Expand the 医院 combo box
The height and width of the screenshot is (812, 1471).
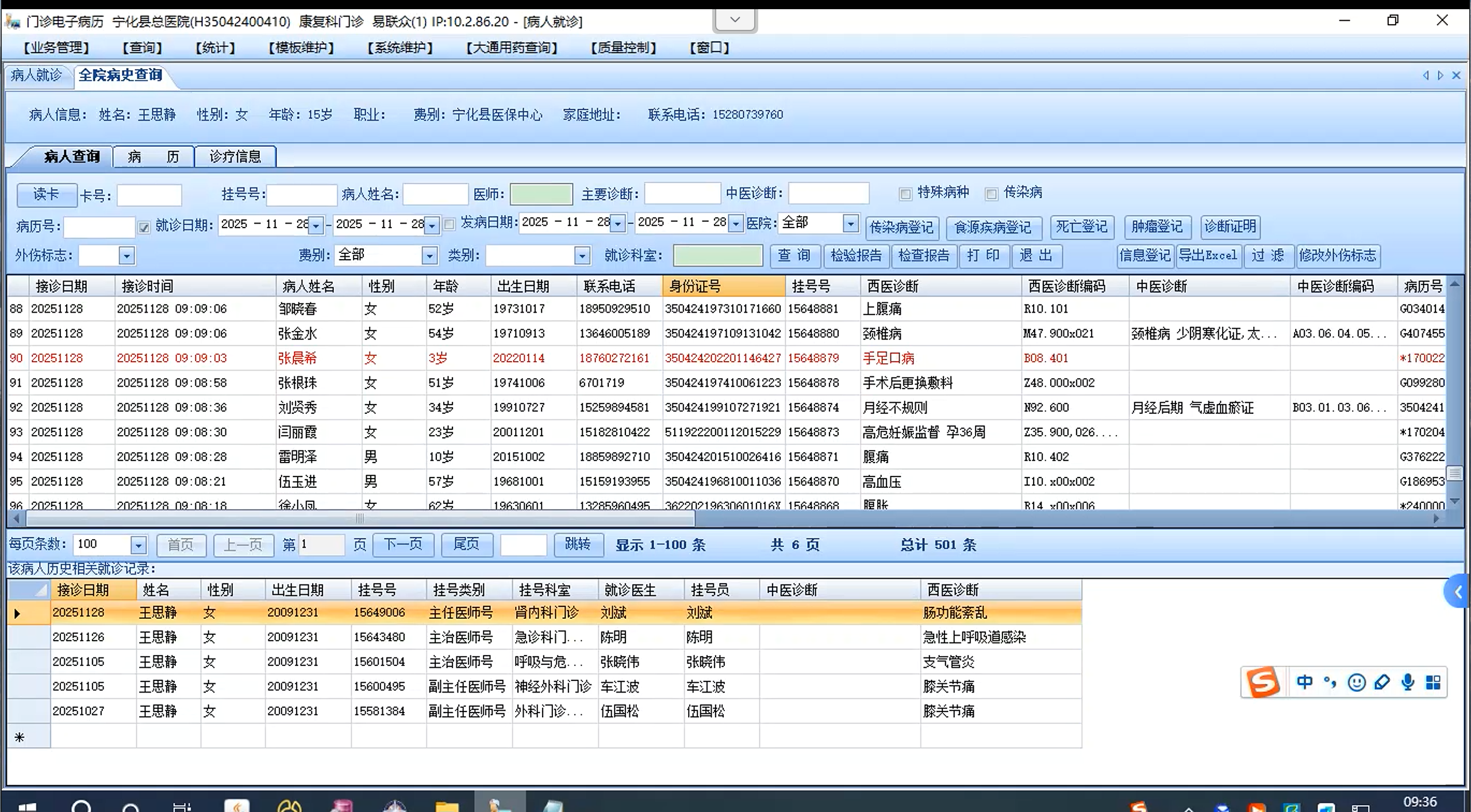[850, 223]
